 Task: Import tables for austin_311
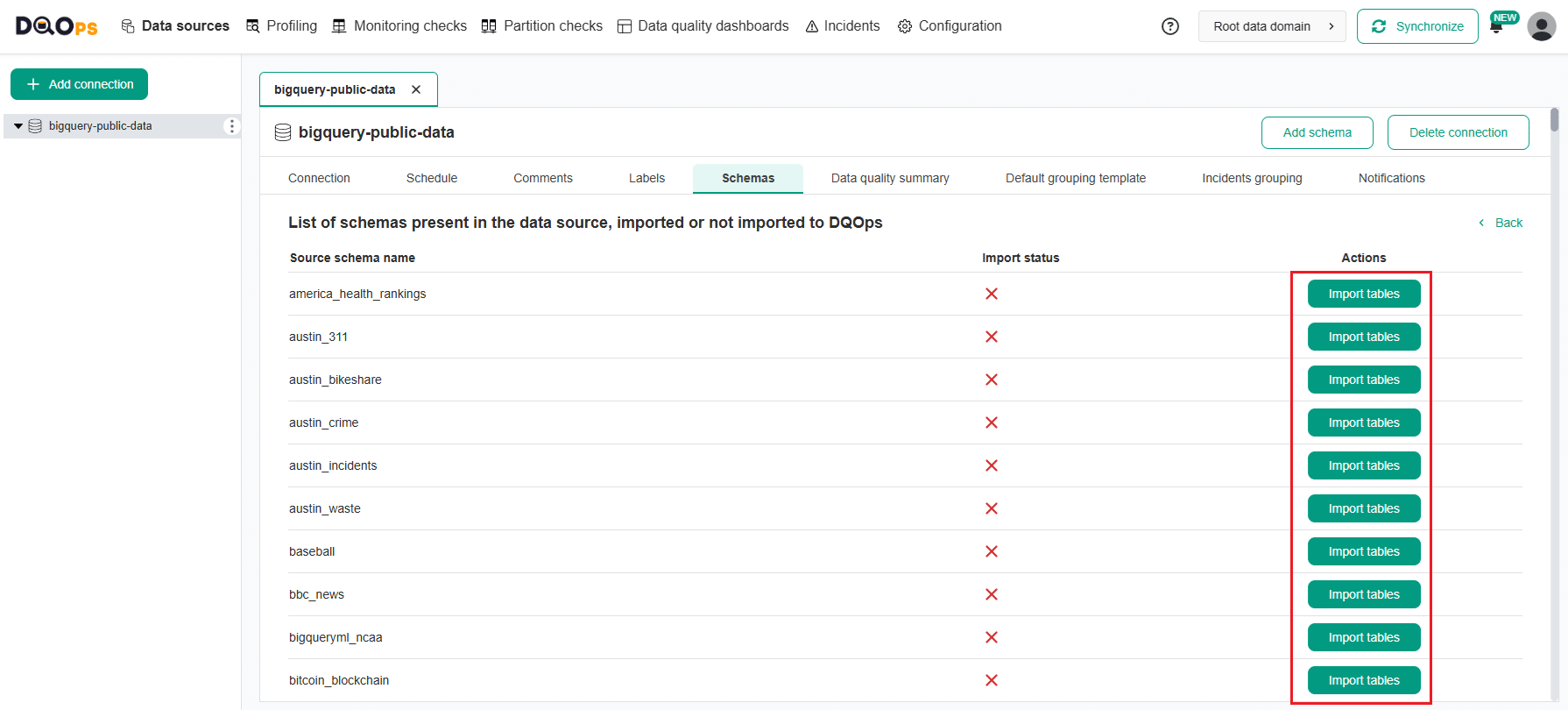1364,337
